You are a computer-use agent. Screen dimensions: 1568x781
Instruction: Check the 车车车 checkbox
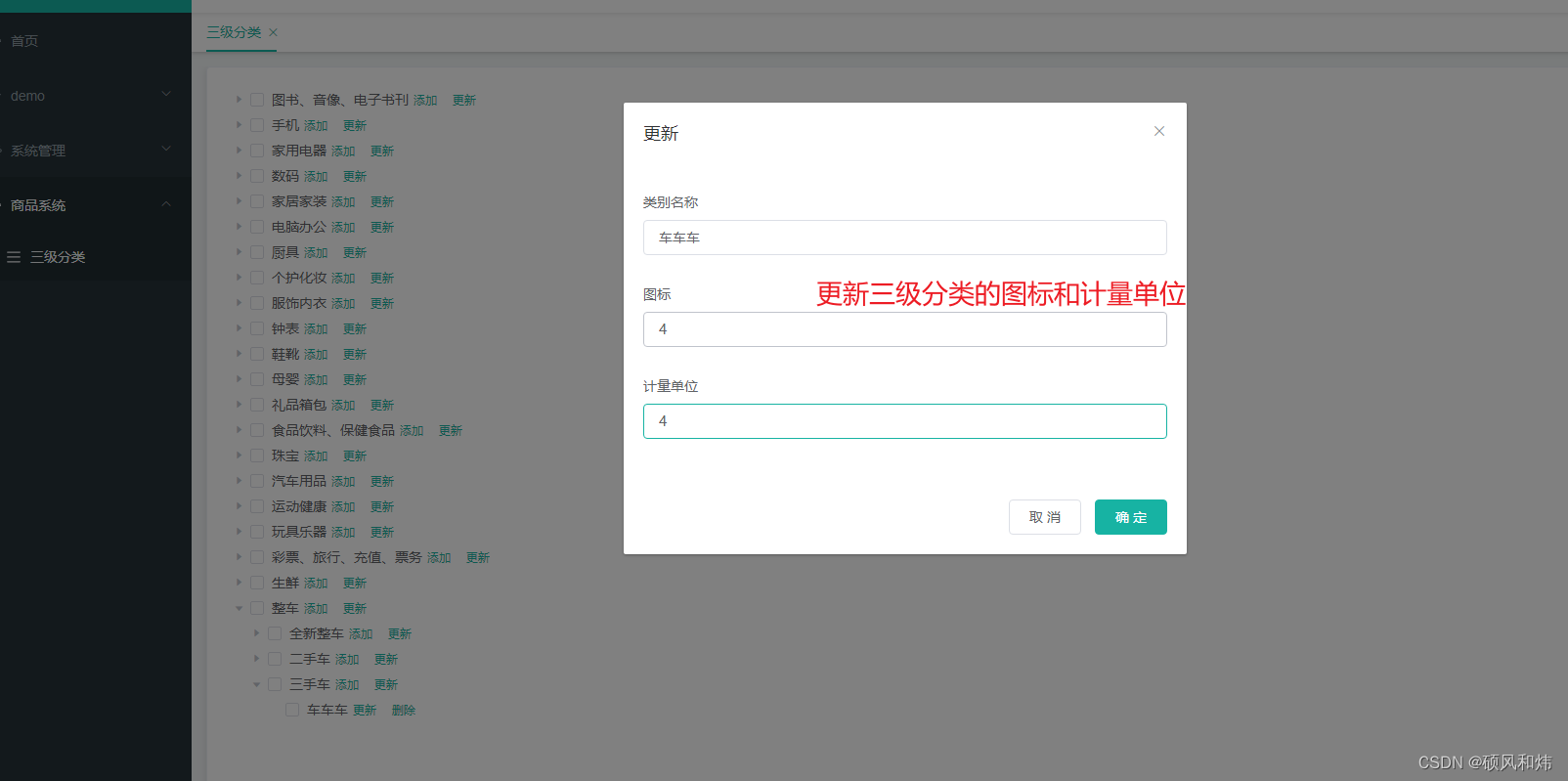292,710
